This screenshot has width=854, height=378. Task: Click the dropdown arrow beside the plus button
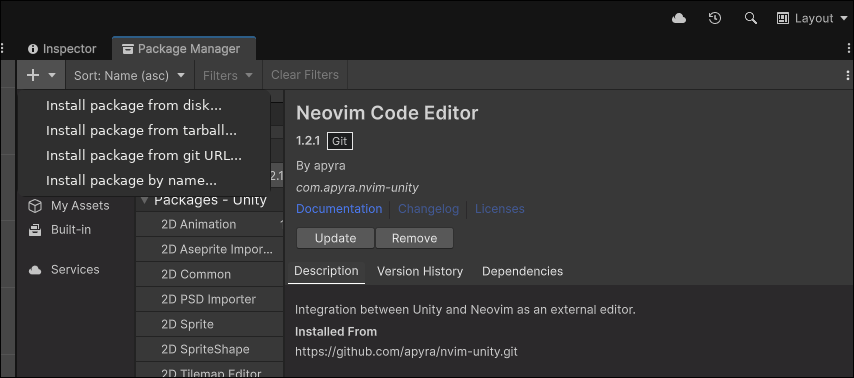pos(52,75)
